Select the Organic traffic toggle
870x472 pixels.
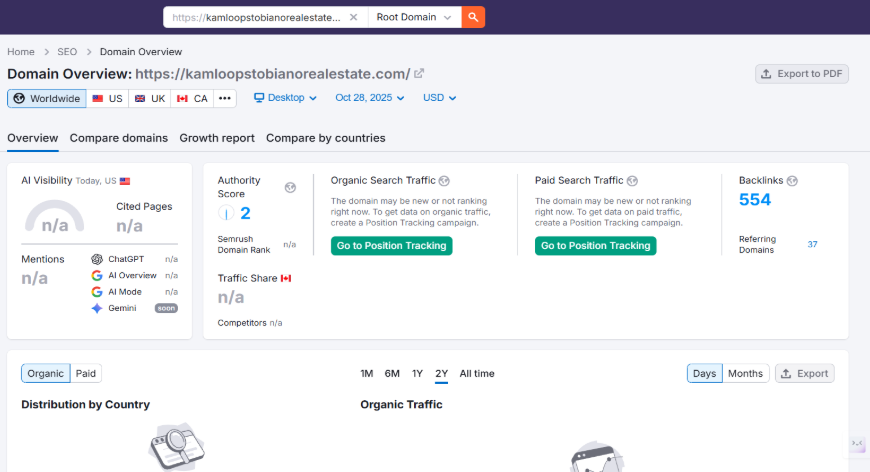[45, 373]
